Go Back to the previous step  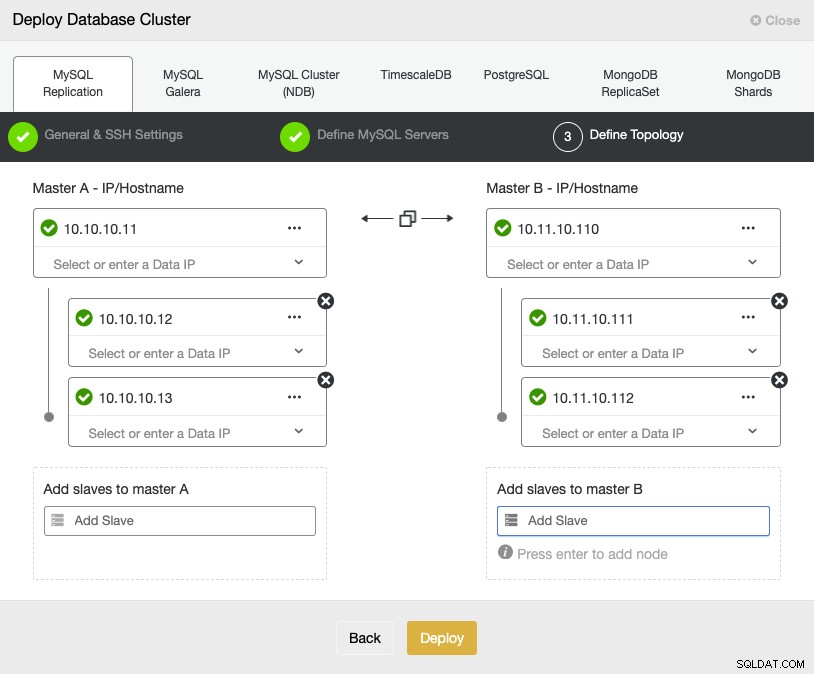(365, 638)
